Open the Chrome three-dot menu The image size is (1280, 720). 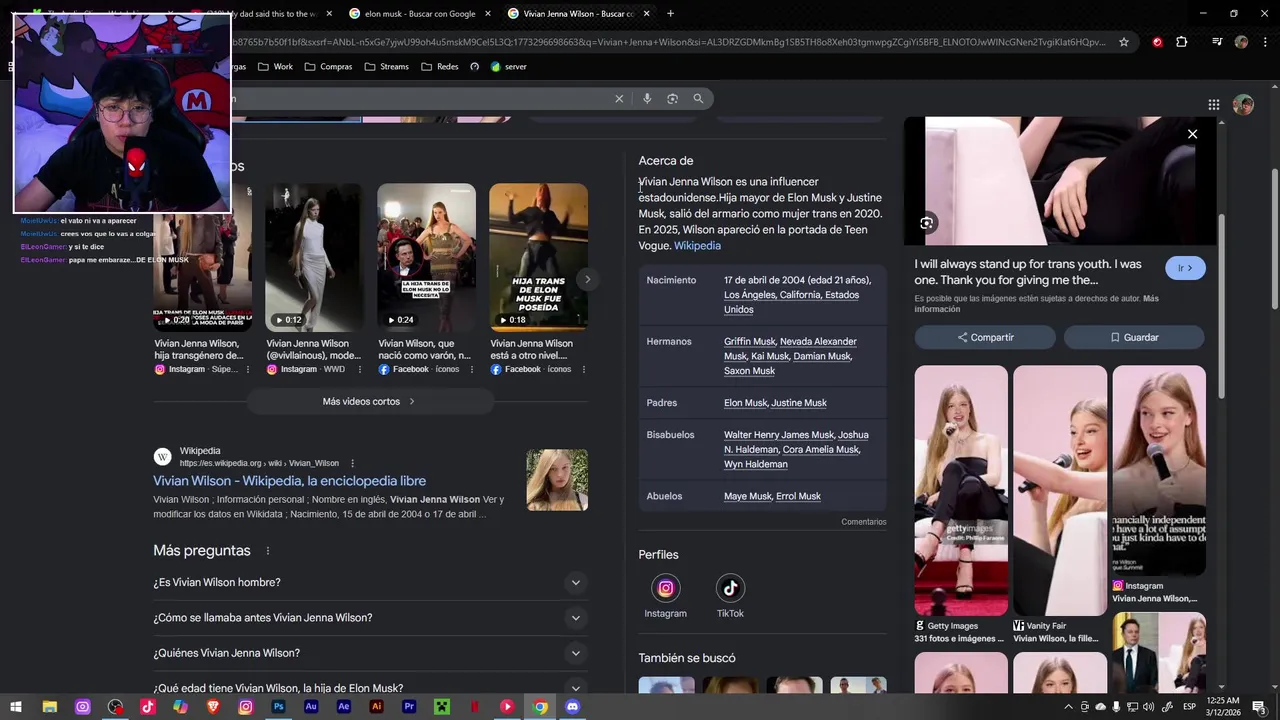click(x=1266, y=42)
